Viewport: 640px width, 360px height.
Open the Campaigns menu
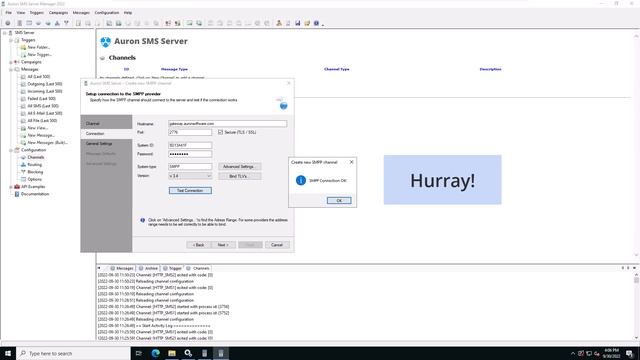coord(58,13)
